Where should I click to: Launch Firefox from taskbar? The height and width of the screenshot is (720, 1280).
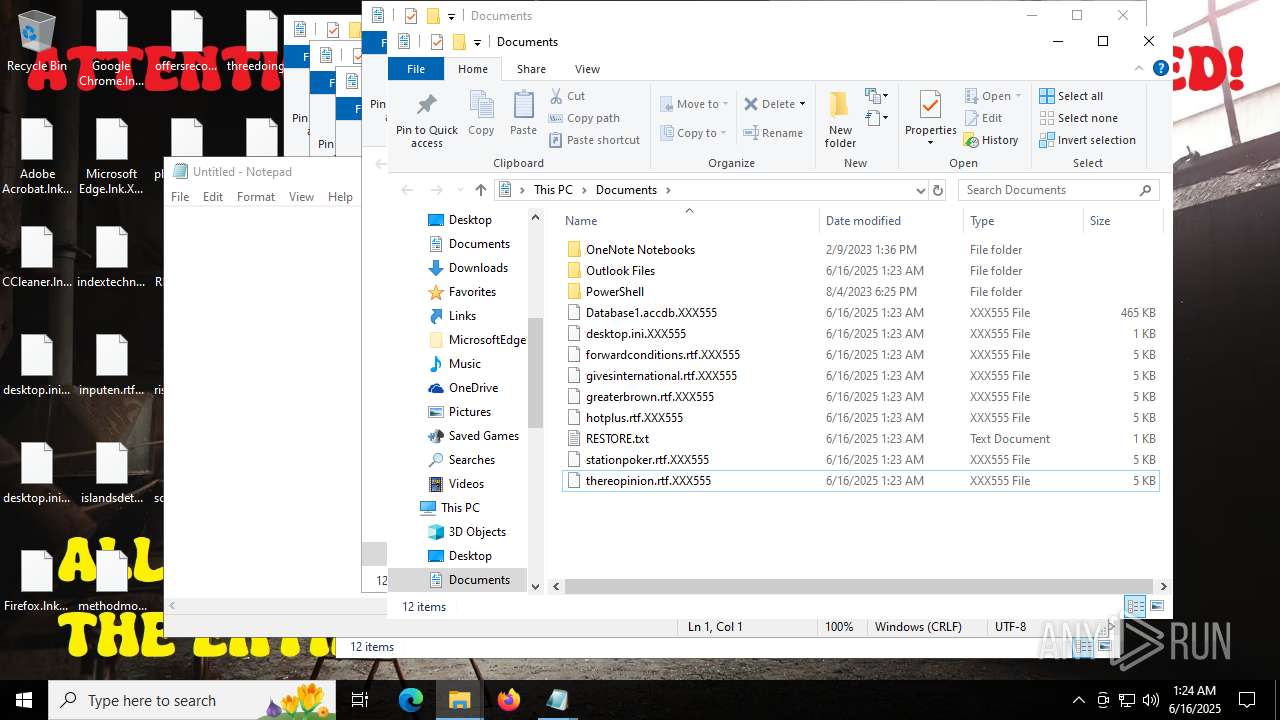pyautogui.click(x=509, y=700)
